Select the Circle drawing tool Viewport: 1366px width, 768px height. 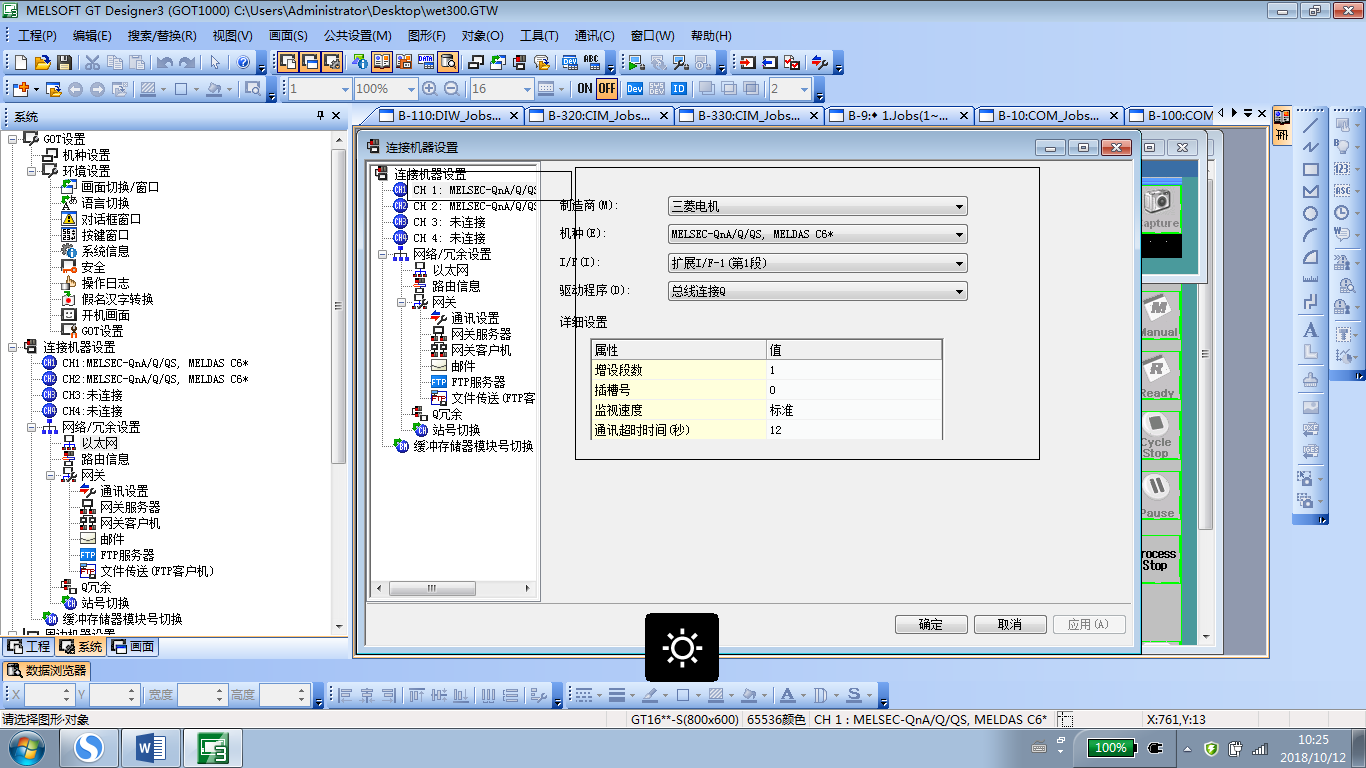[1310, 213]
